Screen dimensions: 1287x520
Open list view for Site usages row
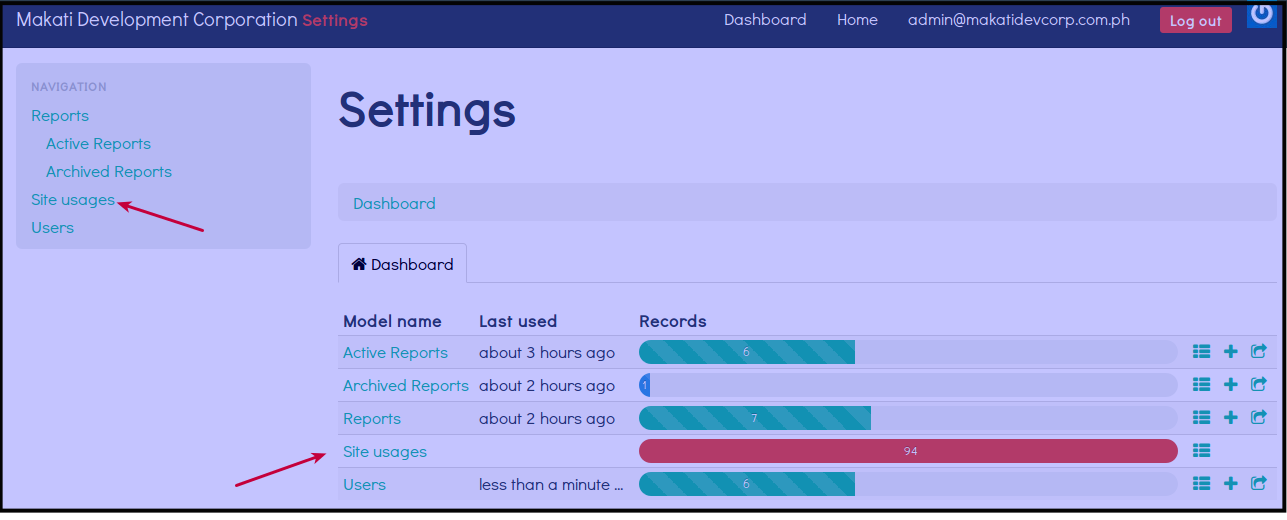click(x=1202, y=451)
